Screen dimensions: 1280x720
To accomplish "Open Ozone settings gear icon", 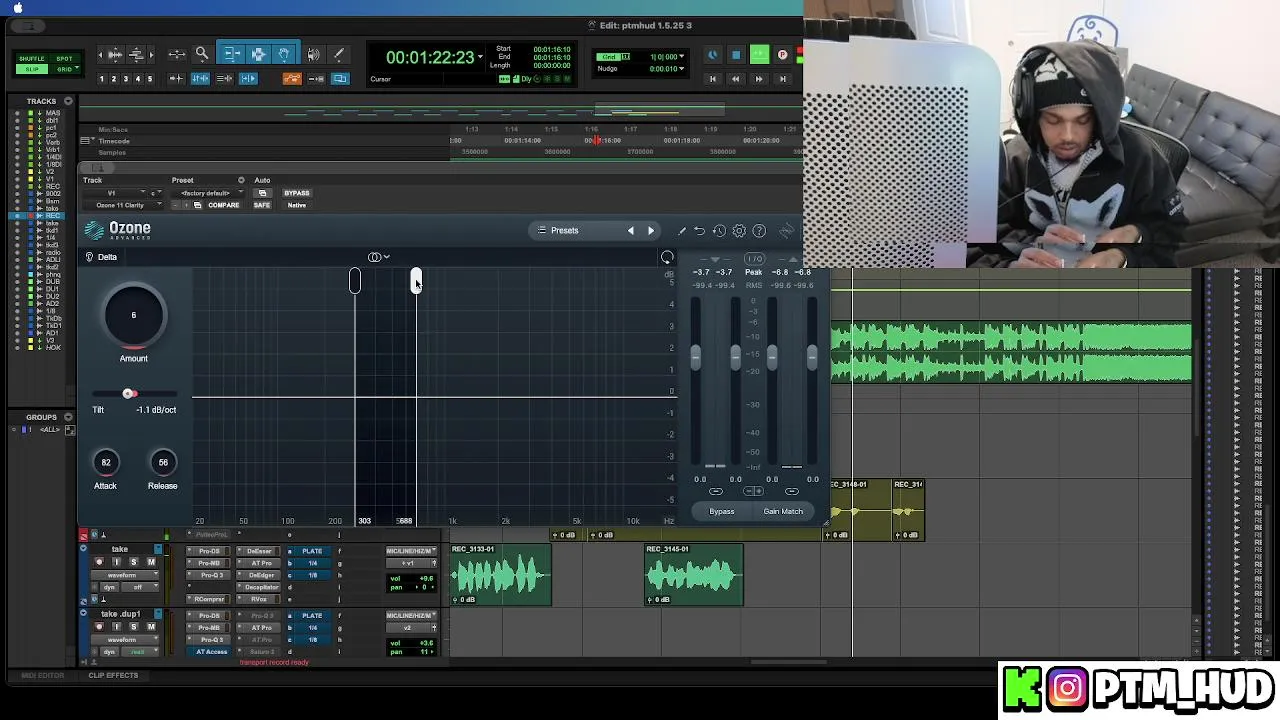I will (739, 231).
